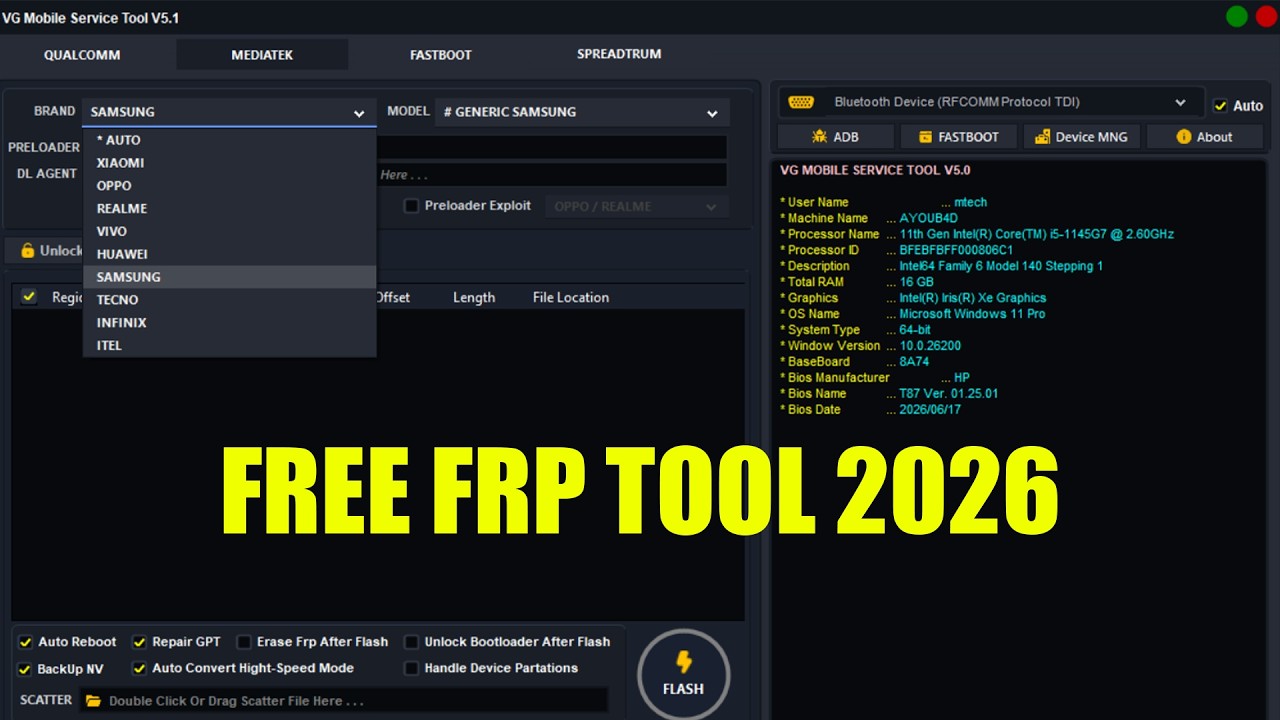Choose HUAWEI from brand list
Screen dimensions: 1280x720
click(229, 255)
